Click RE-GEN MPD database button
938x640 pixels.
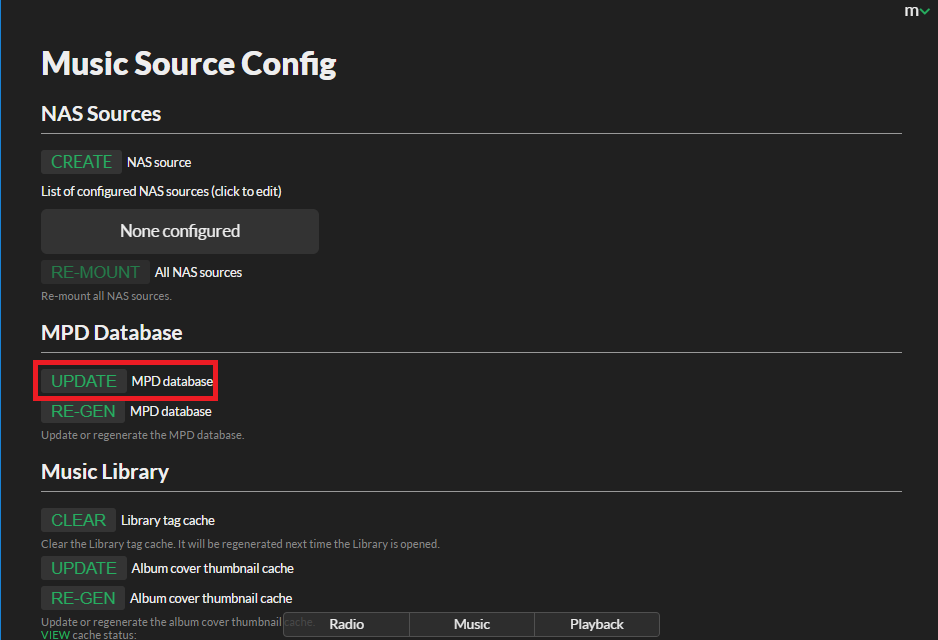(83, 411)
